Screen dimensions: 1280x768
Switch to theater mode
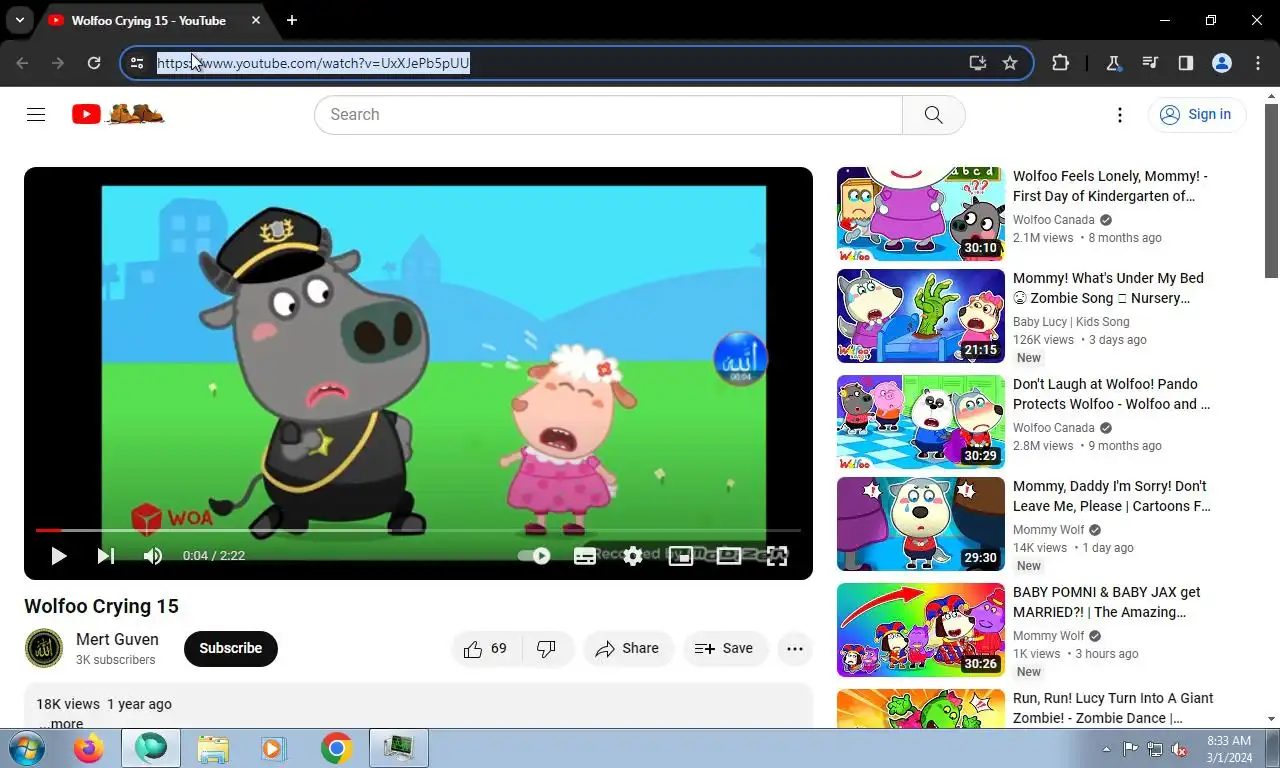pos(729,556)
